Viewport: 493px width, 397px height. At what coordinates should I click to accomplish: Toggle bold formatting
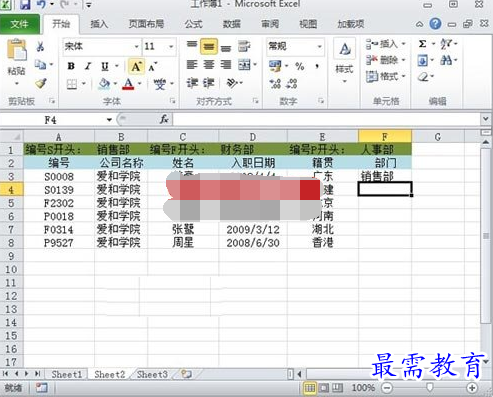pyautogui.click(x=71, y=66)
